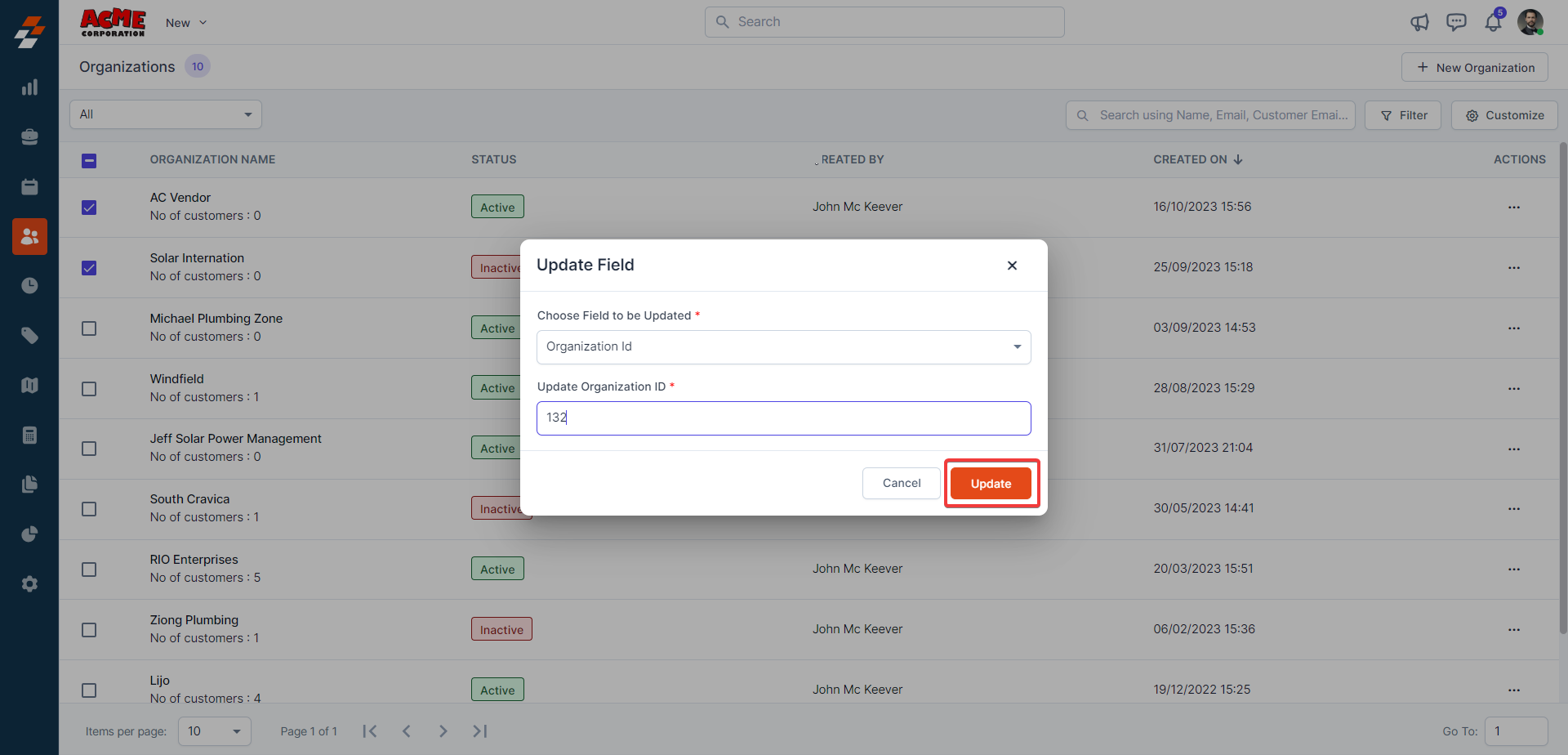Open actions menu for Solar Internation row
Image resolution: width=1568 pixels, height=755 pixels.
tap(1514, 268)
